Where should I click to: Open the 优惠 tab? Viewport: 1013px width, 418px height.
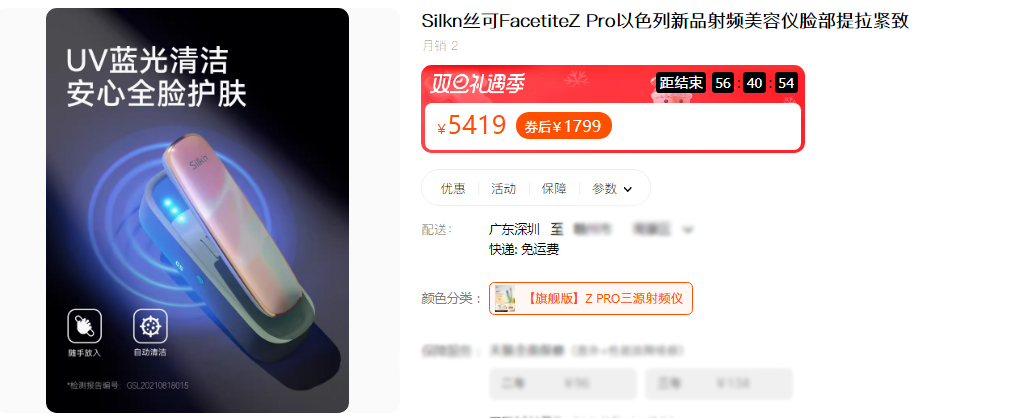click(x=453, y=189)
